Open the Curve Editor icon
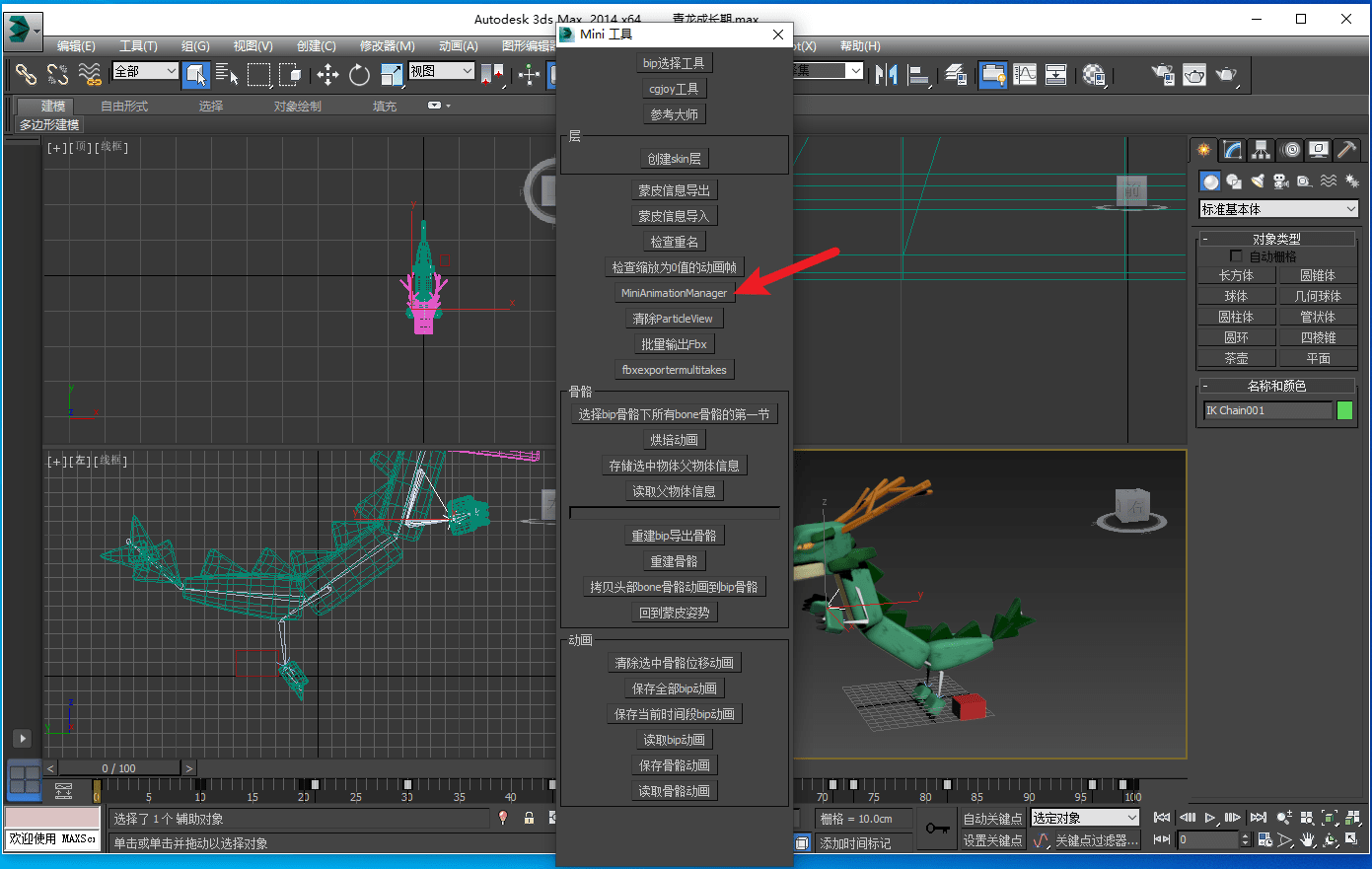Screen dimensions: 1372x869 coord(1025,74)
